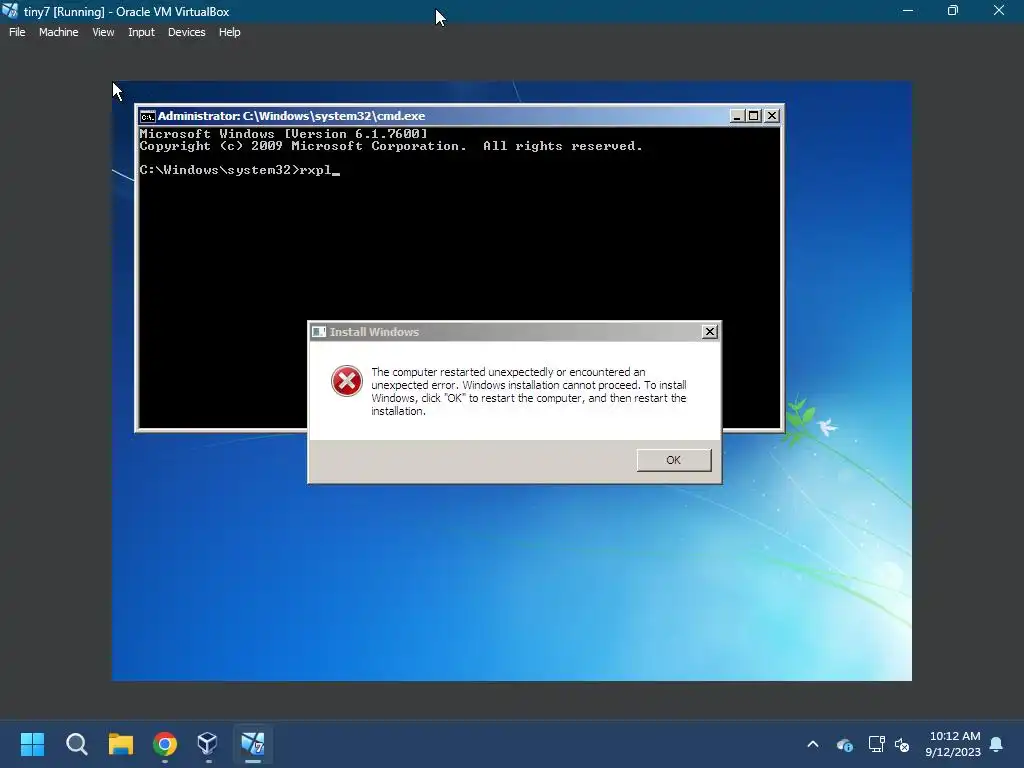Open the network display tray icon
This screenshot has width=1024, height=768.
[x=876, y=744]
